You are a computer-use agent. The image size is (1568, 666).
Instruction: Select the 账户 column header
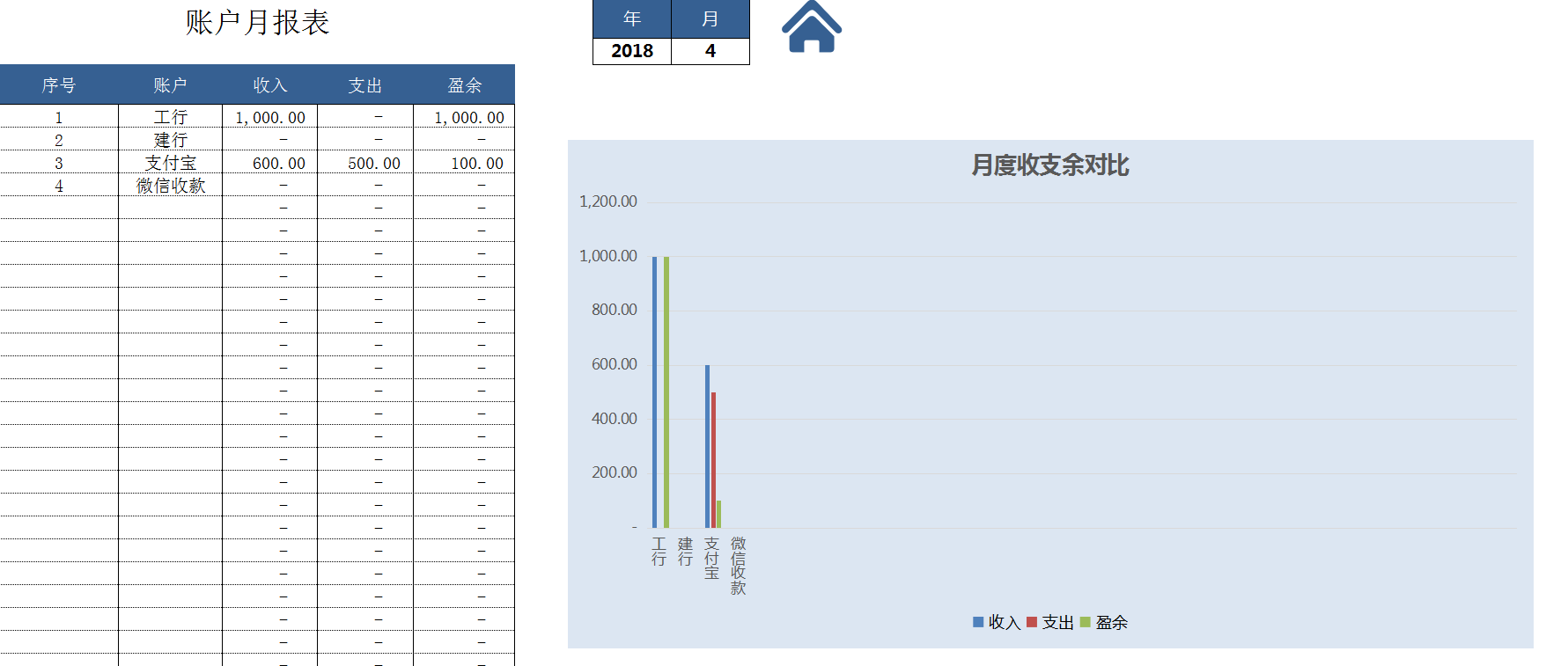click(x=170, y=85)
